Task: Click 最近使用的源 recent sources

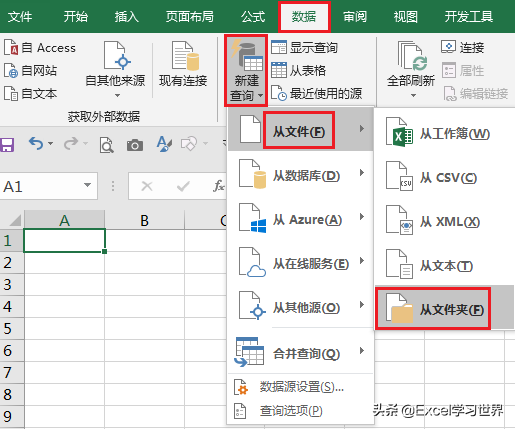Action: (x=316, y=93)
